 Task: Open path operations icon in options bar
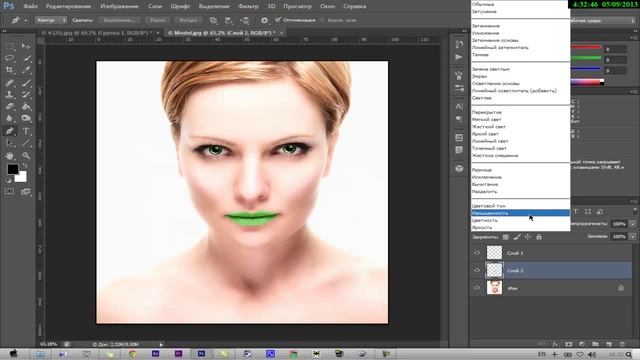point(213,20)
